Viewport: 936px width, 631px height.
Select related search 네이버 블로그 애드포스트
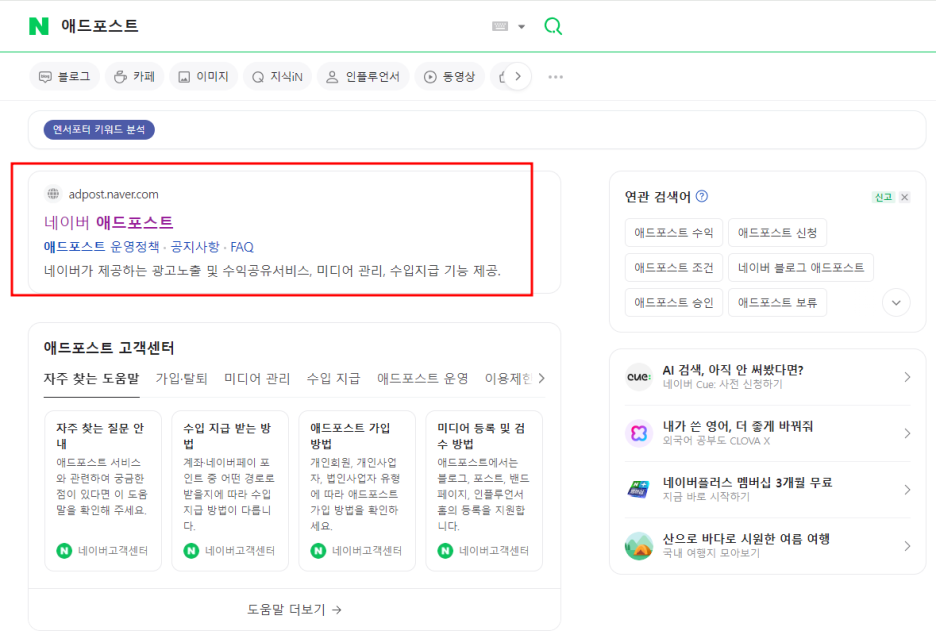coord(800,267)
